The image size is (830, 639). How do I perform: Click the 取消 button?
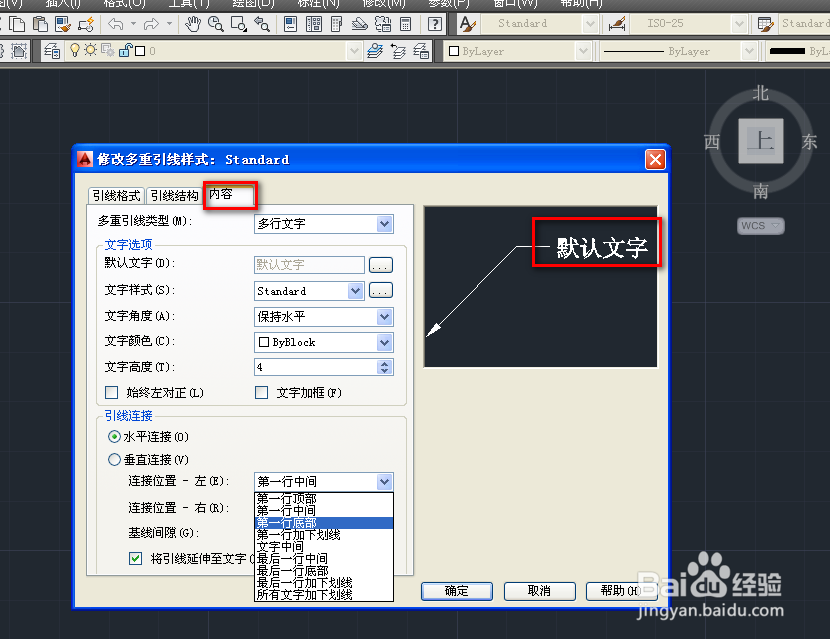coord(539,591)
